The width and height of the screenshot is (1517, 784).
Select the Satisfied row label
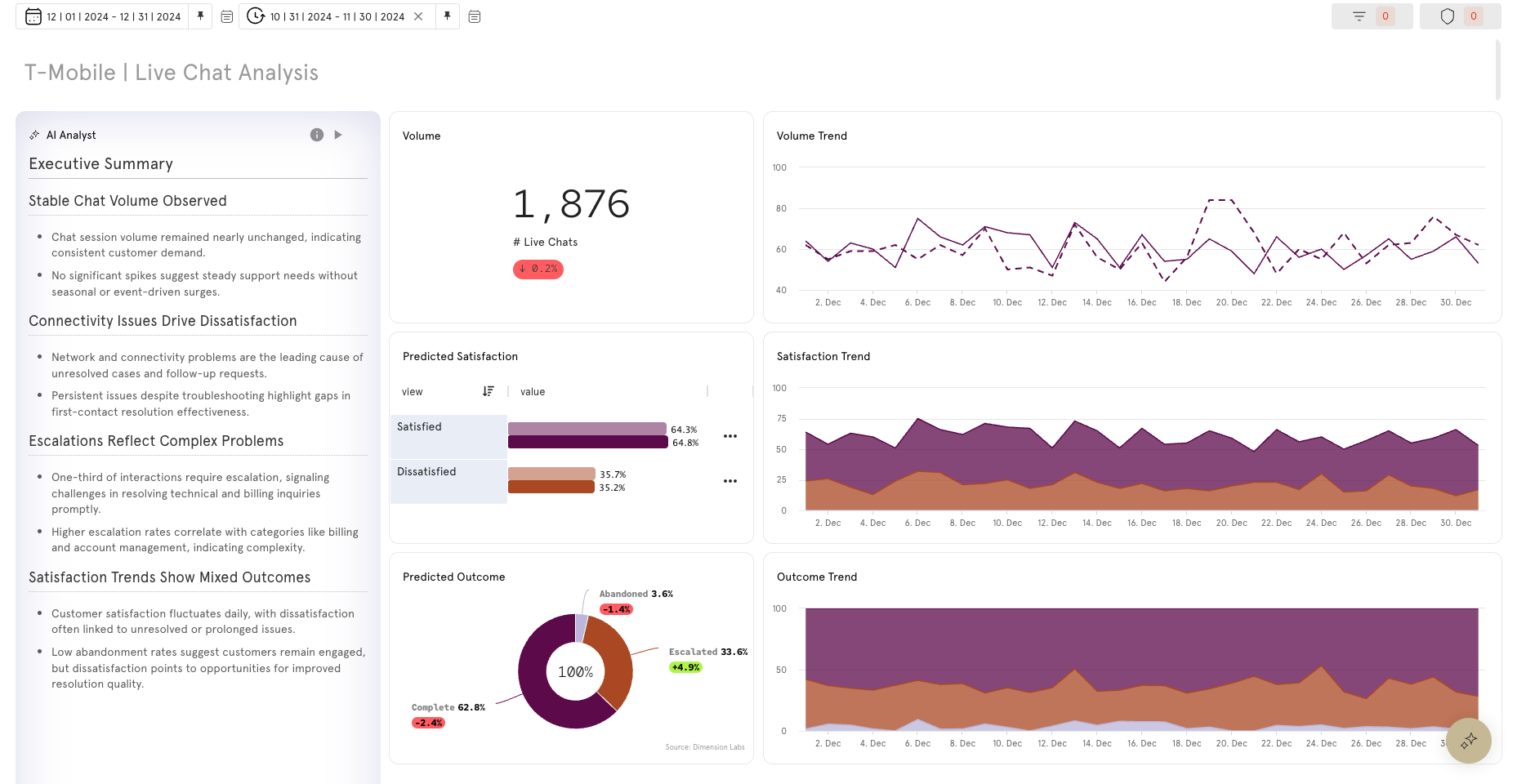[419, 426]
